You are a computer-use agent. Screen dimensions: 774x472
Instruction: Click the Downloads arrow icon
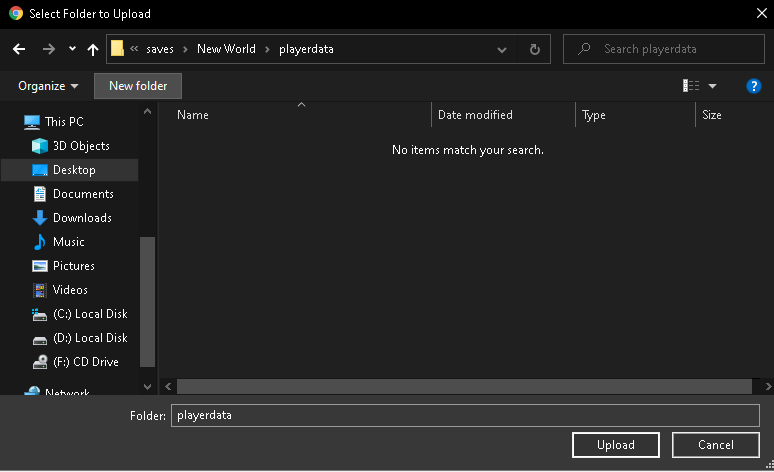[x=39, y=218]
